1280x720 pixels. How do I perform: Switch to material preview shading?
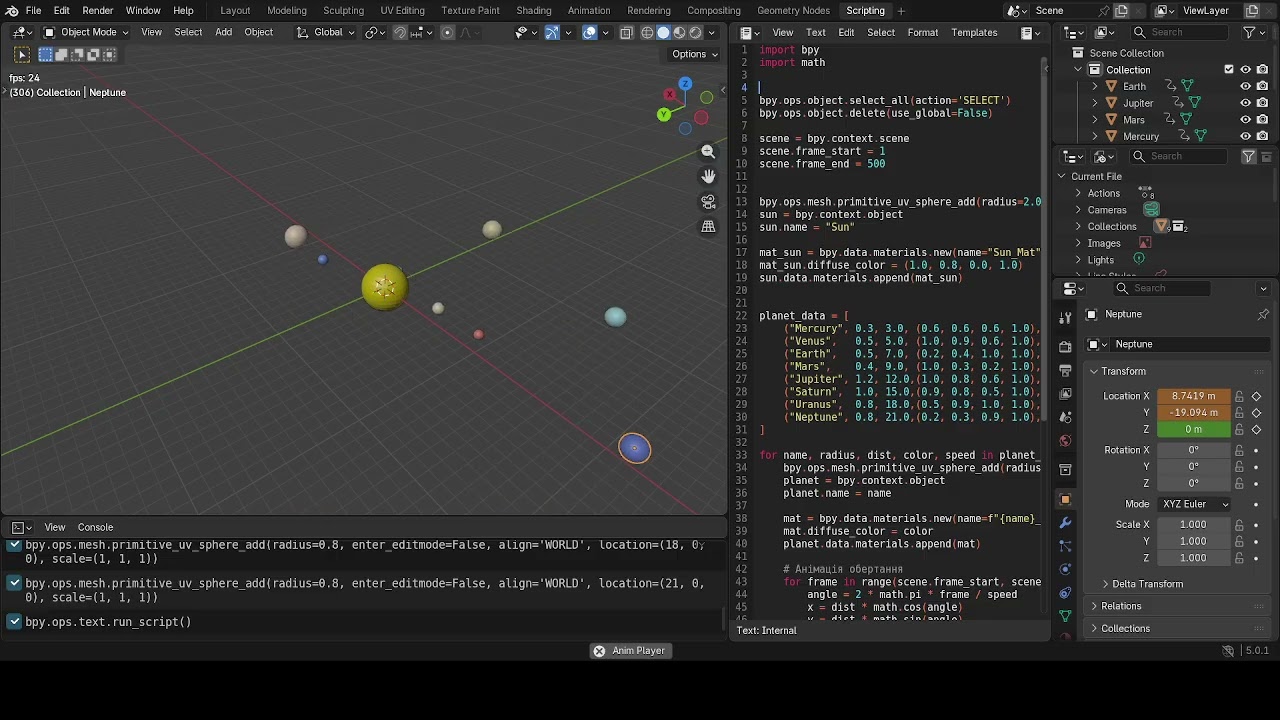[679, 32]
